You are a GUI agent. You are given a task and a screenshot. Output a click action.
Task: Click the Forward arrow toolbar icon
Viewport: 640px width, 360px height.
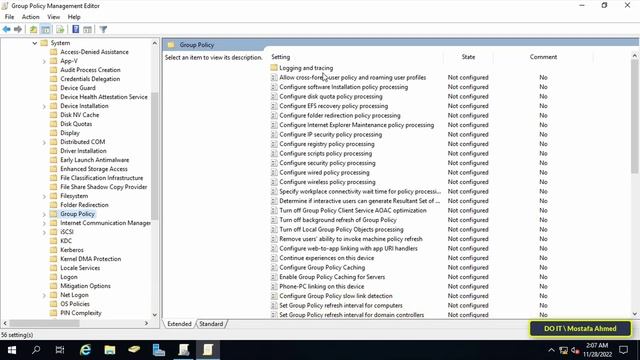coord(18,29)
